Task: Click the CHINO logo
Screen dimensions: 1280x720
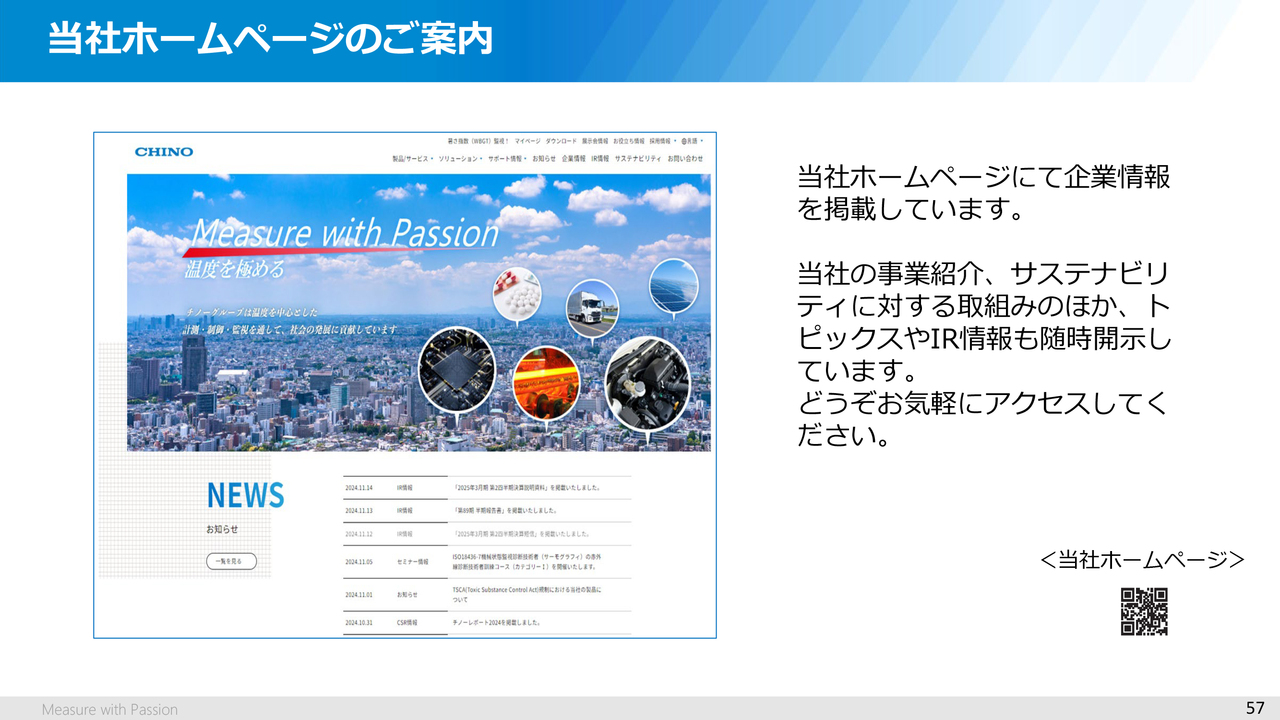Action: point(164,152)
